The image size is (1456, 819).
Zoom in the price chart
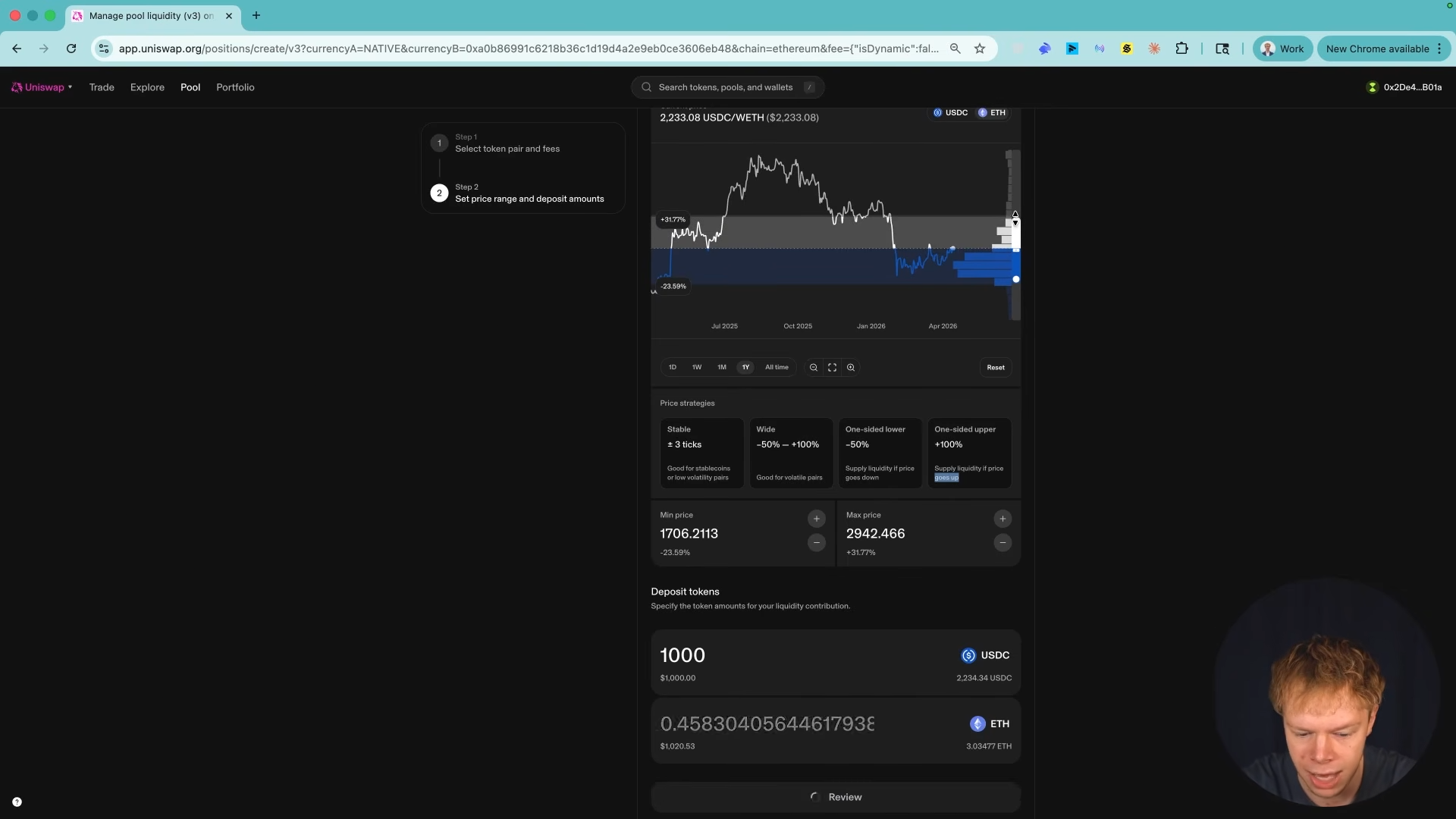851,368
